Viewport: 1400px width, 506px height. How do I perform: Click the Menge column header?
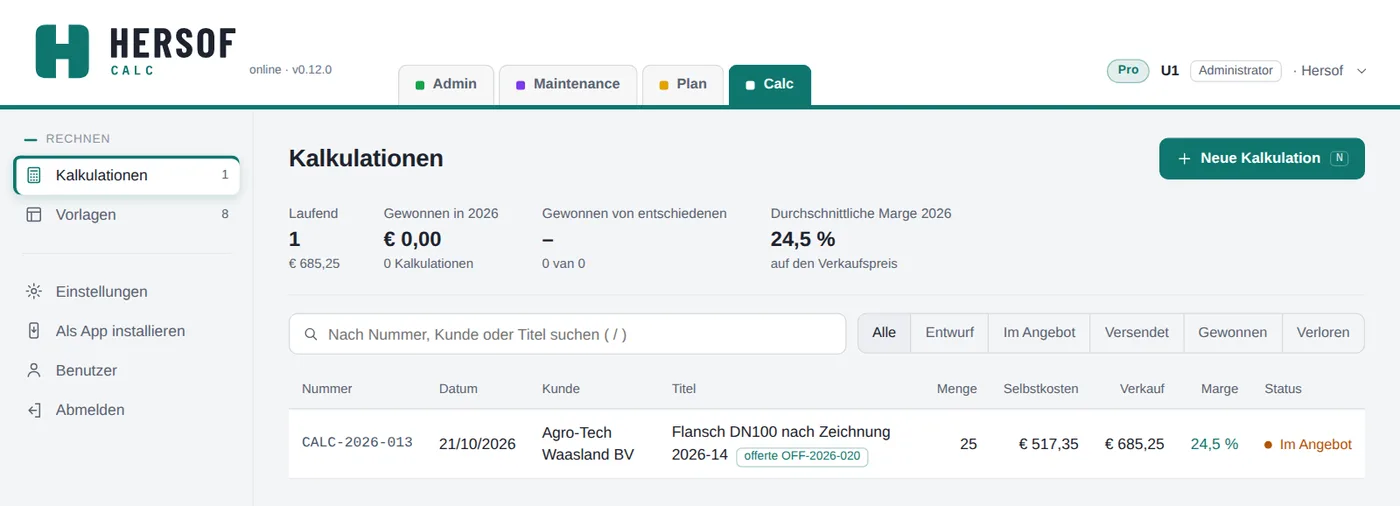tap(957, 388)
